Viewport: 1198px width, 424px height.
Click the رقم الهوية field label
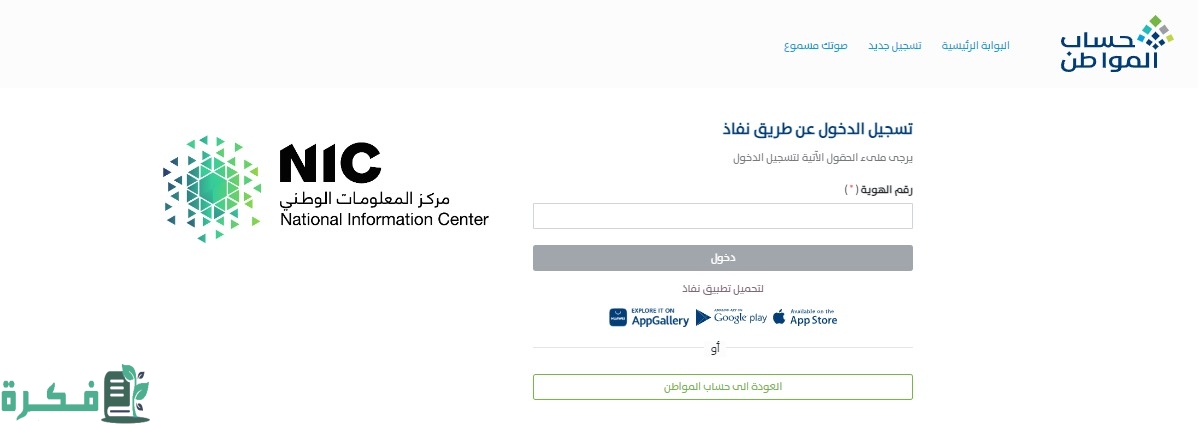coord(888,189)
